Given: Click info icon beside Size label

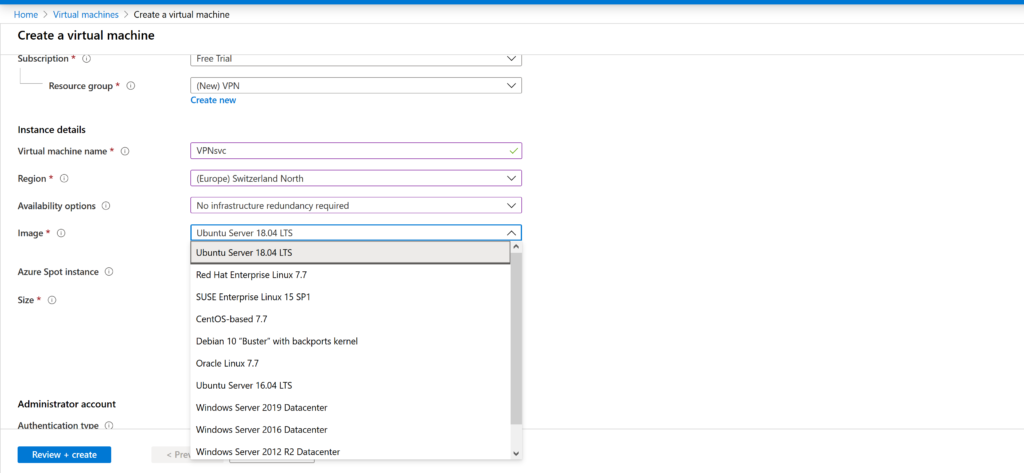Looking at the screenshot, I should tap(52, 300).
